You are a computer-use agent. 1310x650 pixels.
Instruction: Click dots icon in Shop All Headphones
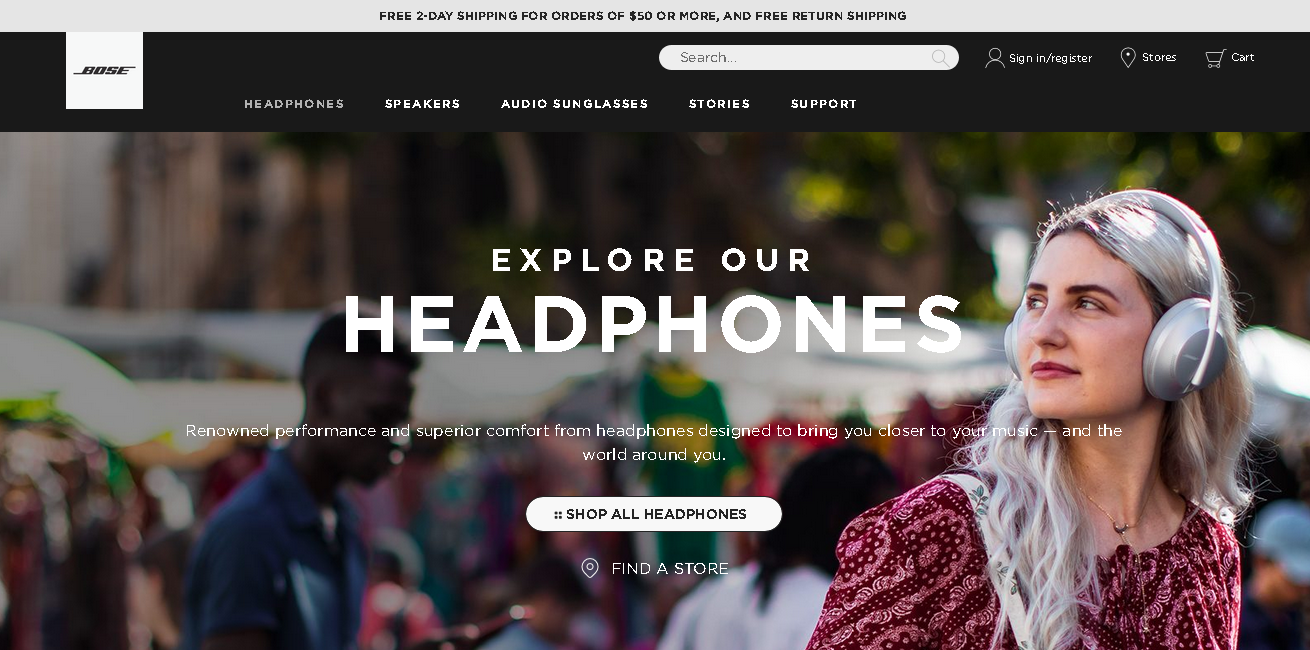click(x=558, y=515)
